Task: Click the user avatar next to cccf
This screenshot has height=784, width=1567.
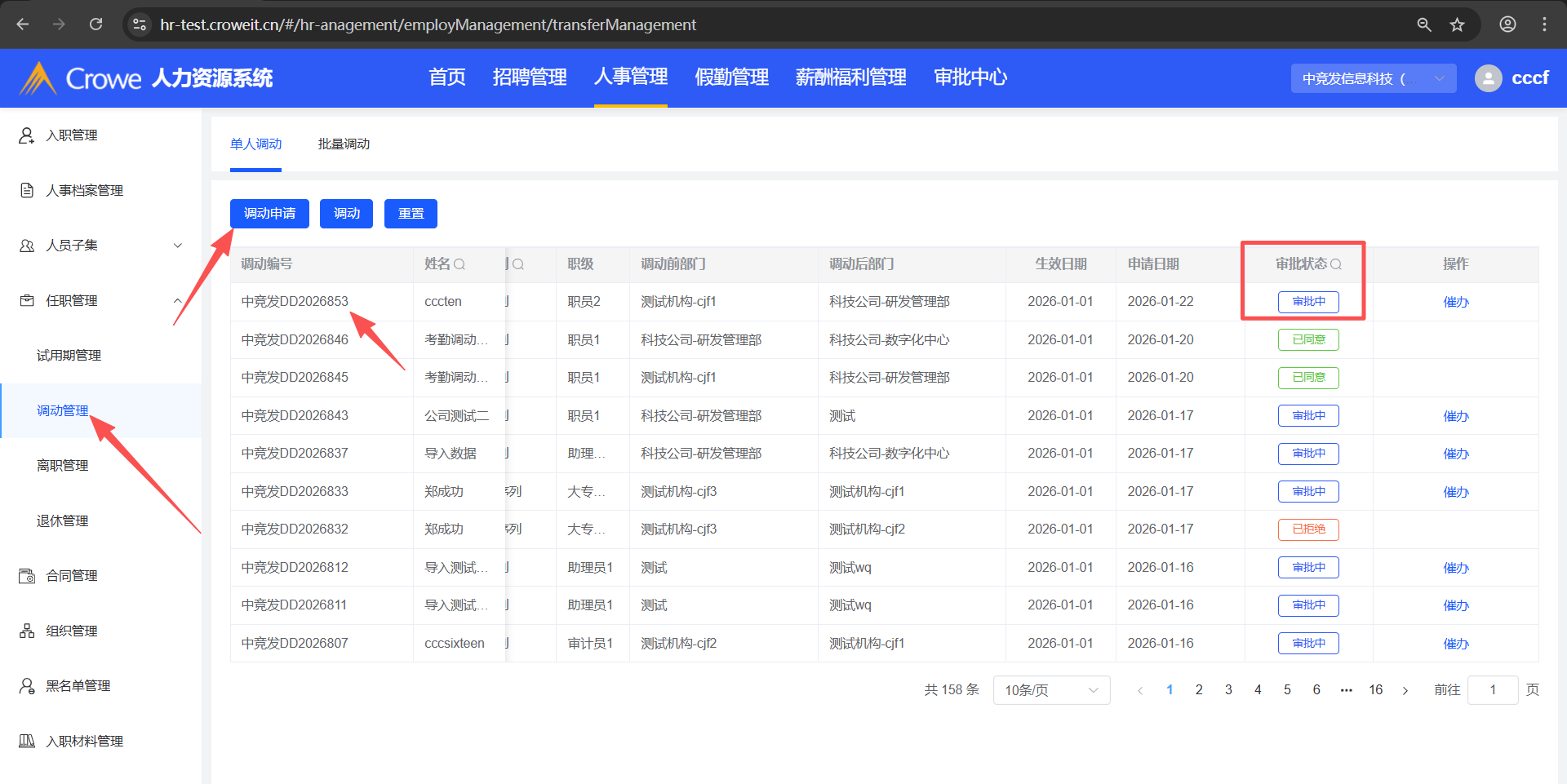Action: point(1488,78)
